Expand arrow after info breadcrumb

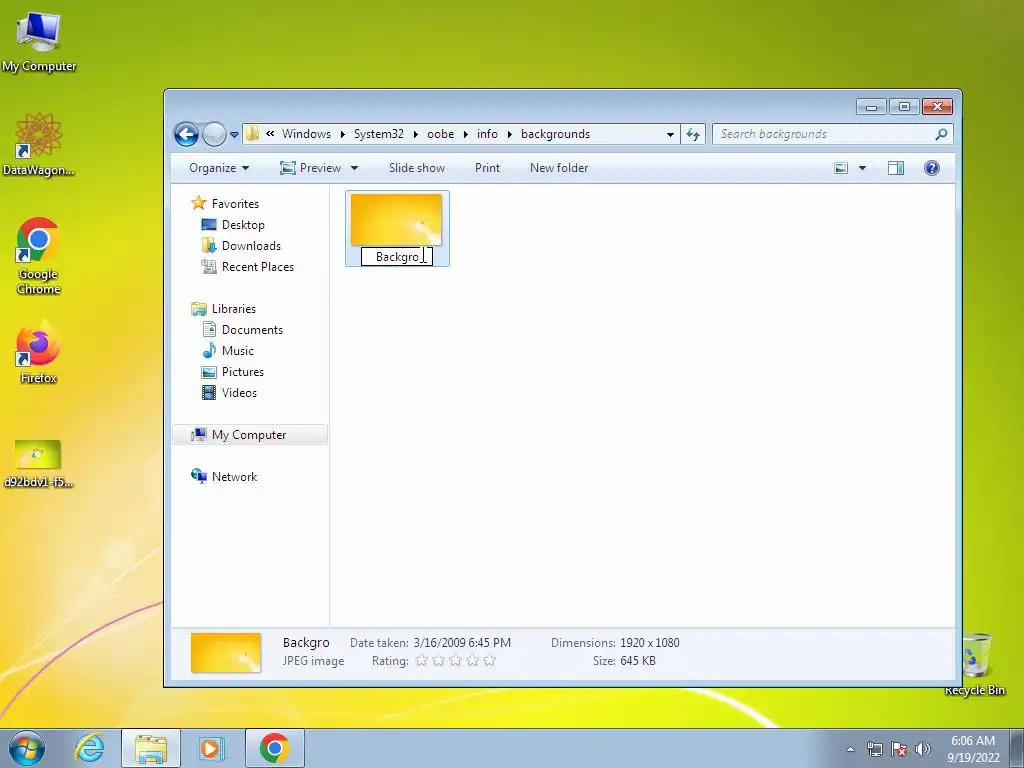509,135
